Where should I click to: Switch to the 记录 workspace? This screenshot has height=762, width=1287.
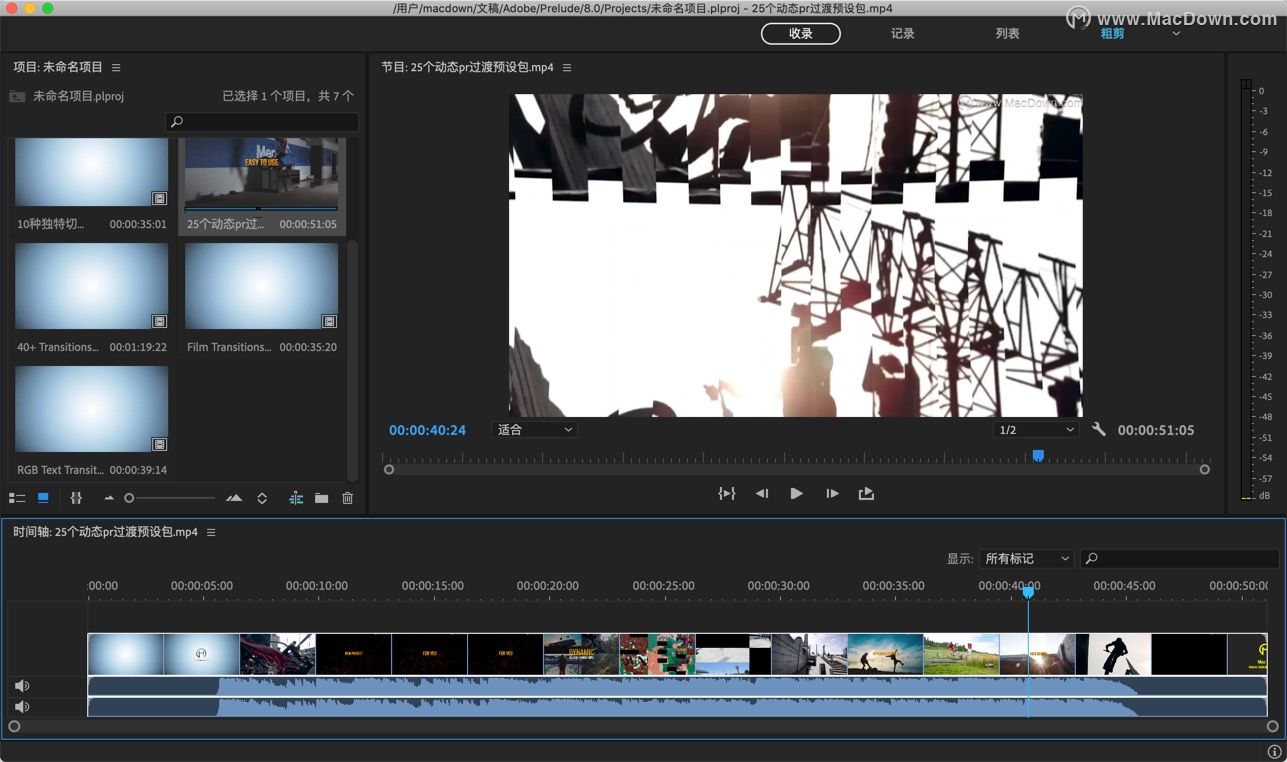[x=903, y=34]
